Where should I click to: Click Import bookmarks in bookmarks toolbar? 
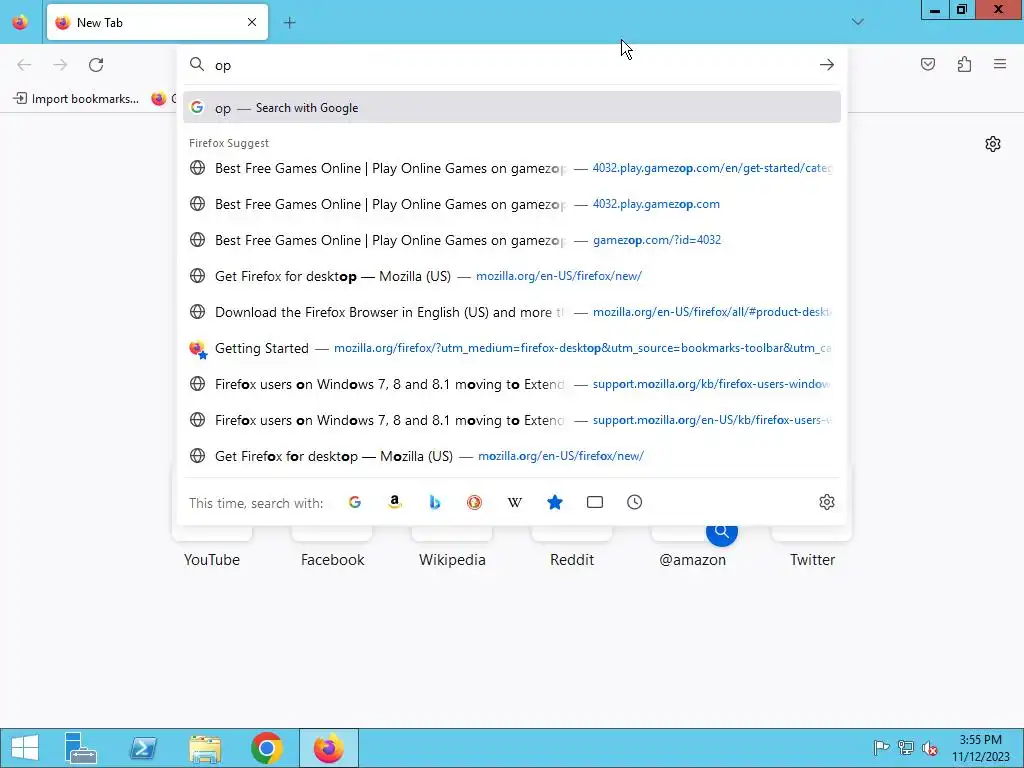76,99
